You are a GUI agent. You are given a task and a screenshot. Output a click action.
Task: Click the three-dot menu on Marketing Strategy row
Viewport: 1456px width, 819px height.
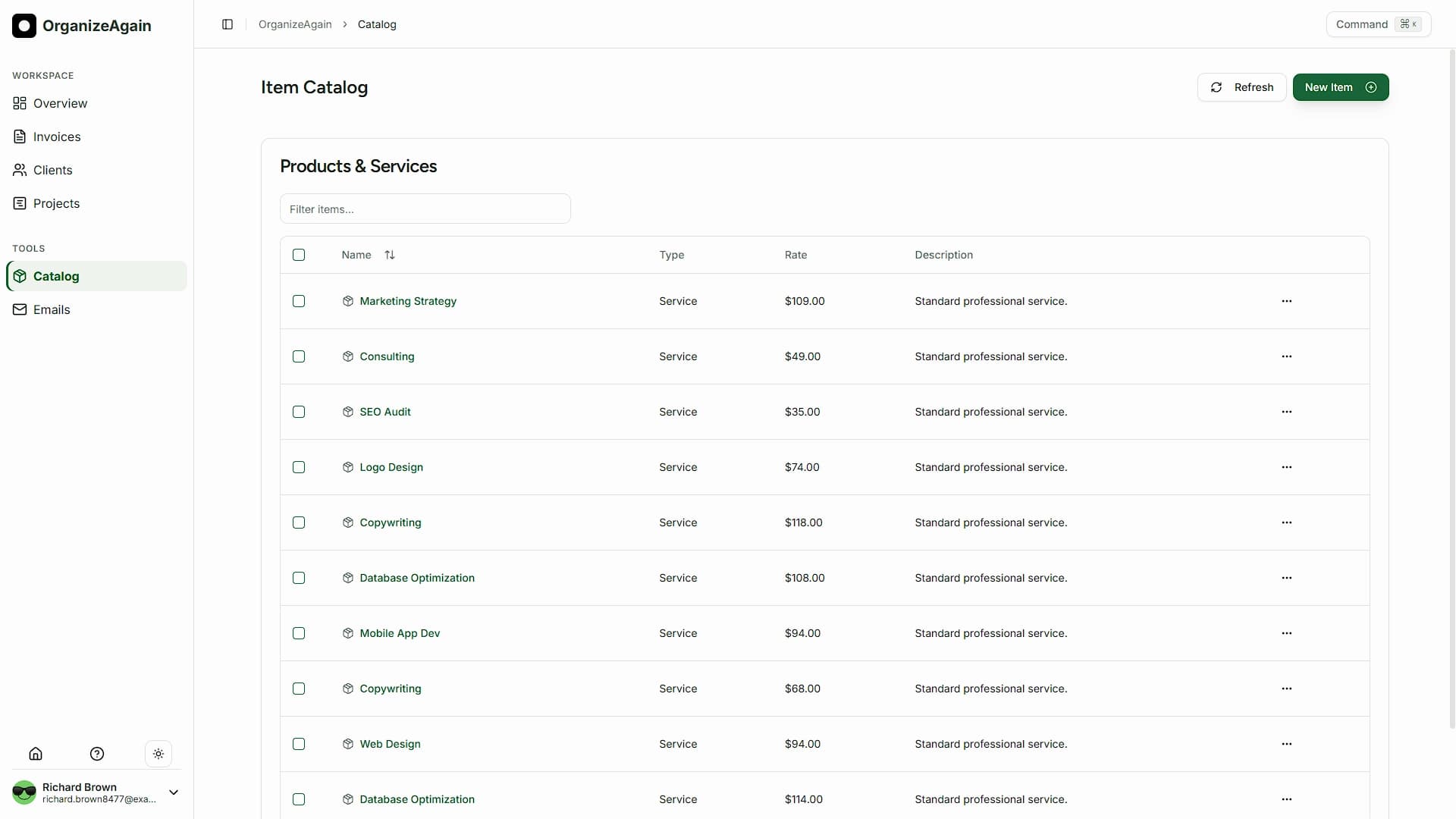(1287, 301)
